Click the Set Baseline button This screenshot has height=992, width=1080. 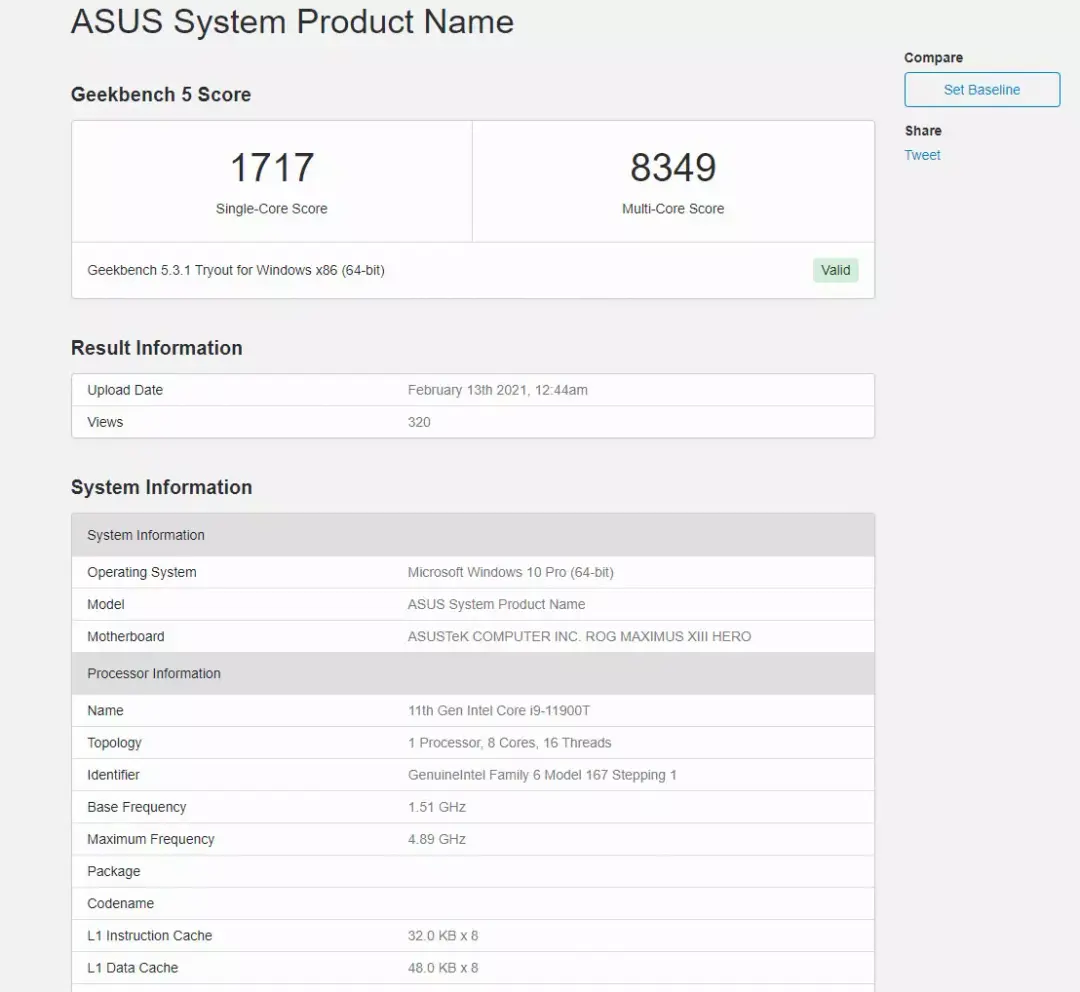tap(982, 90)
